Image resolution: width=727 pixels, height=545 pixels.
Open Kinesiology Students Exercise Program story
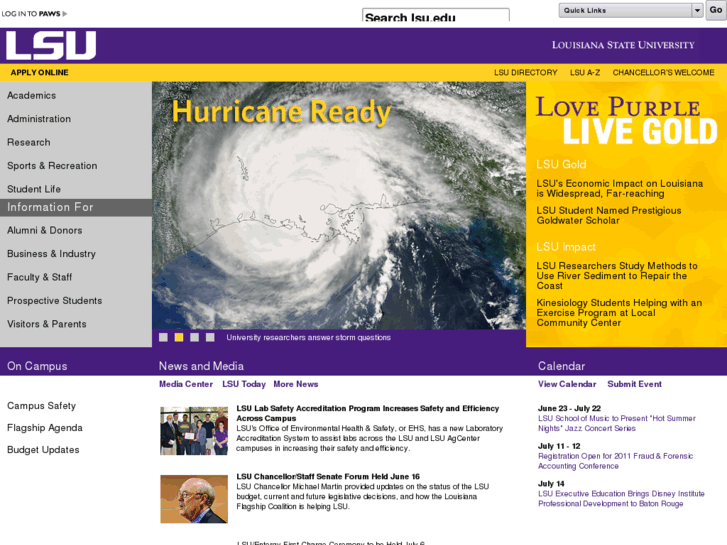[619, 313]
